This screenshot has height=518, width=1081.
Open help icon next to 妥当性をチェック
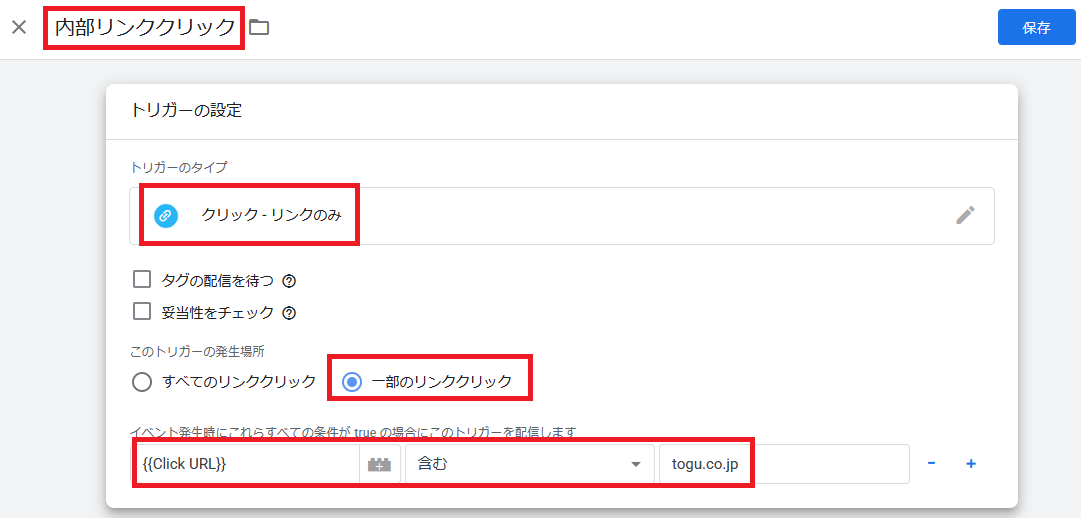click(x=289, y=313)
